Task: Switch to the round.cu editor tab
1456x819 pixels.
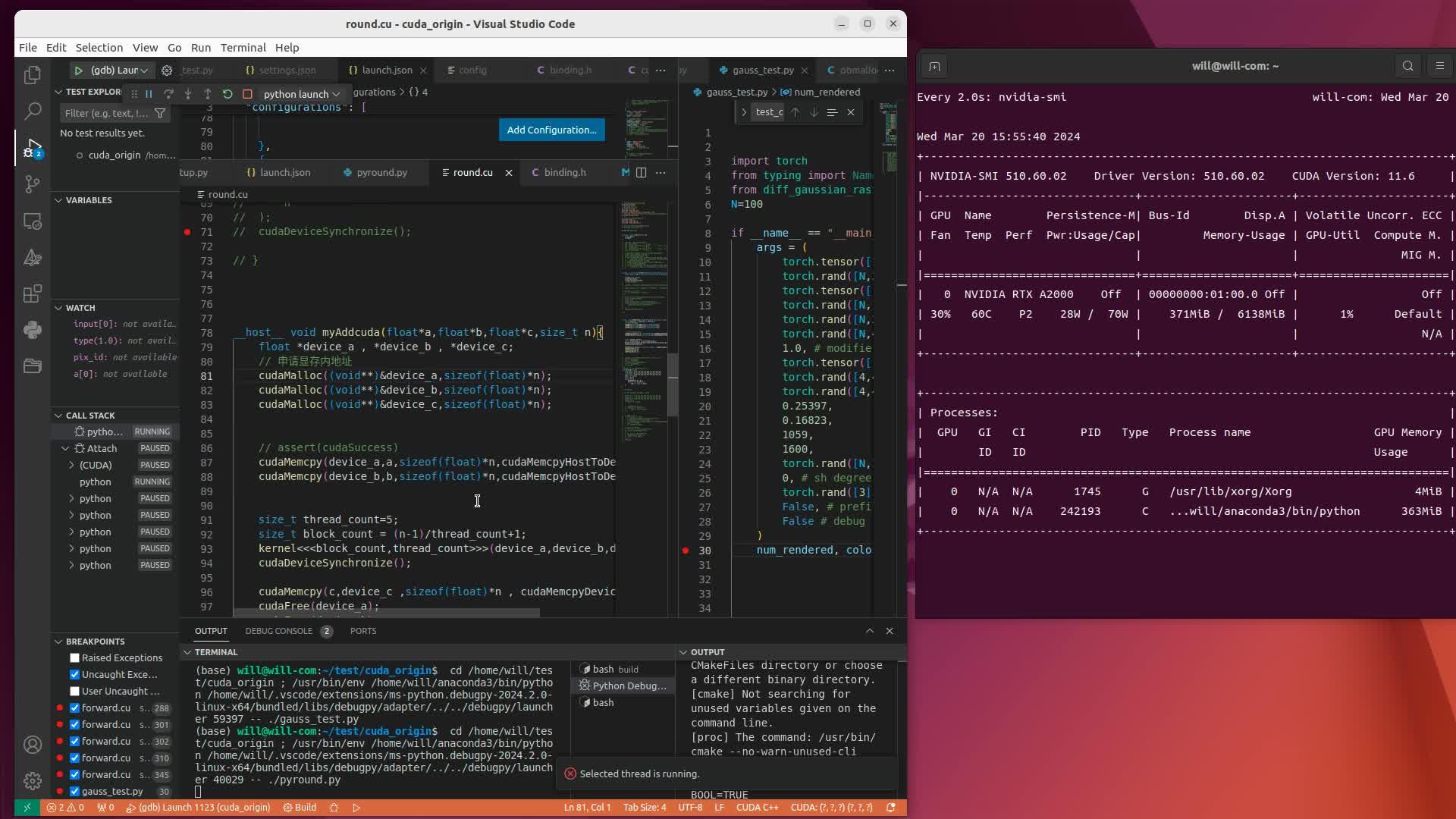Action: click(x=470, y=172)
